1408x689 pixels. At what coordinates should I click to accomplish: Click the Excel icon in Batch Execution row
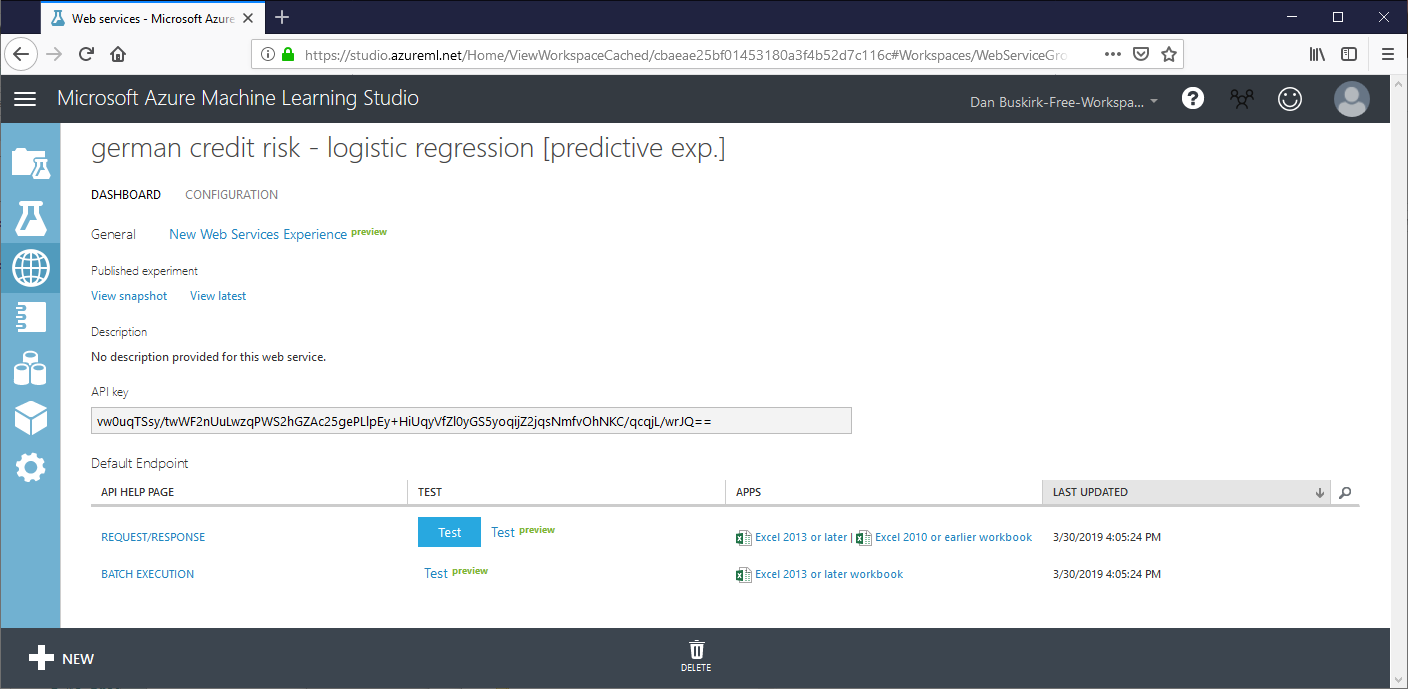tap(743, 575)
